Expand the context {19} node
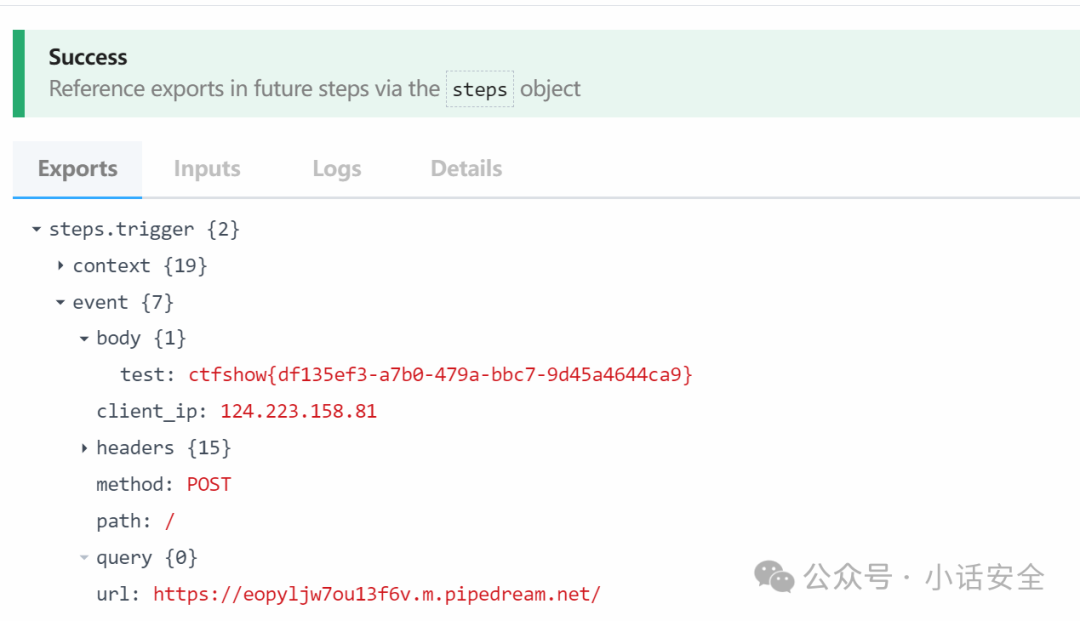The width and height of the screenshot is (1080, 621). (61, 266)
